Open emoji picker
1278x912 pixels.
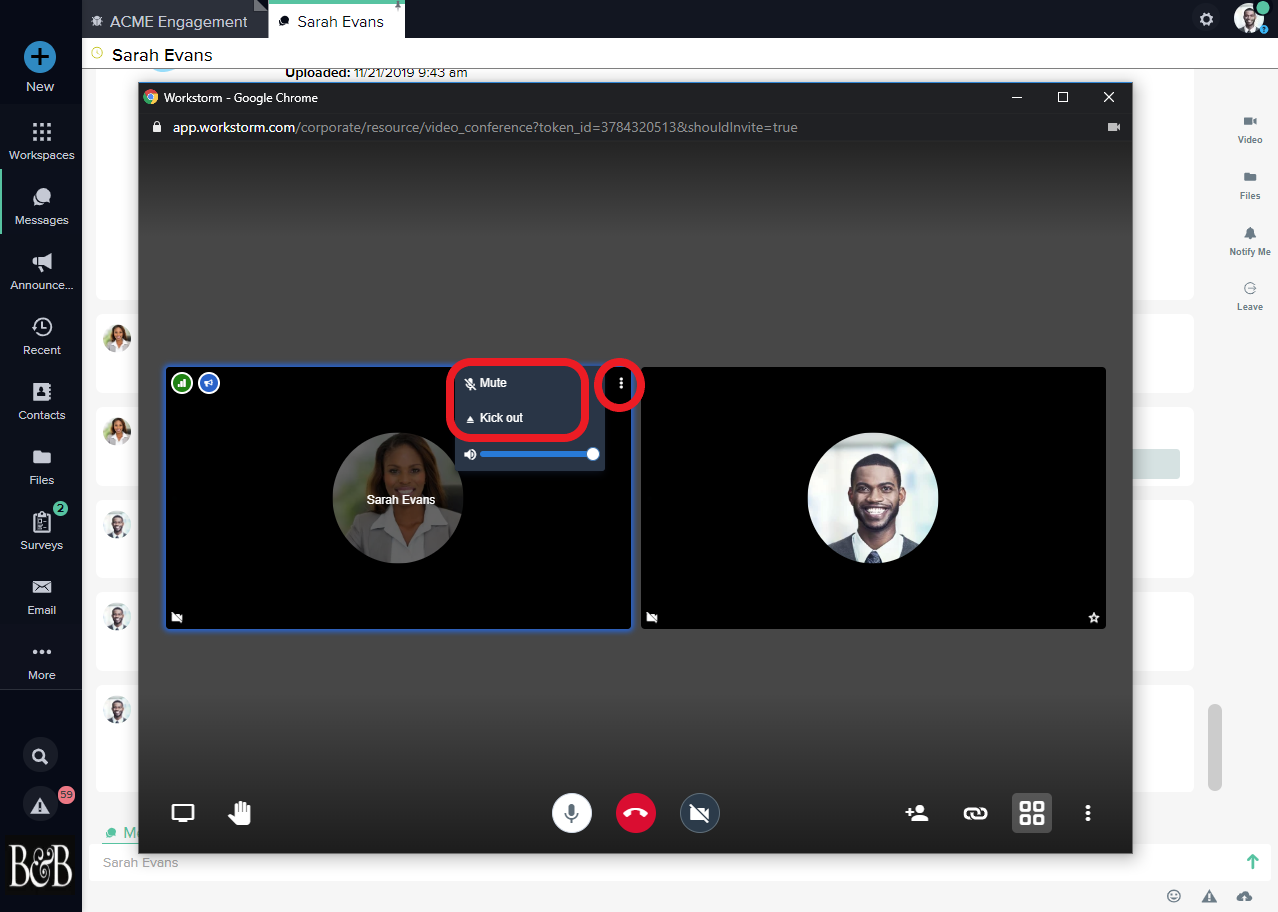tap(1174, 896)
